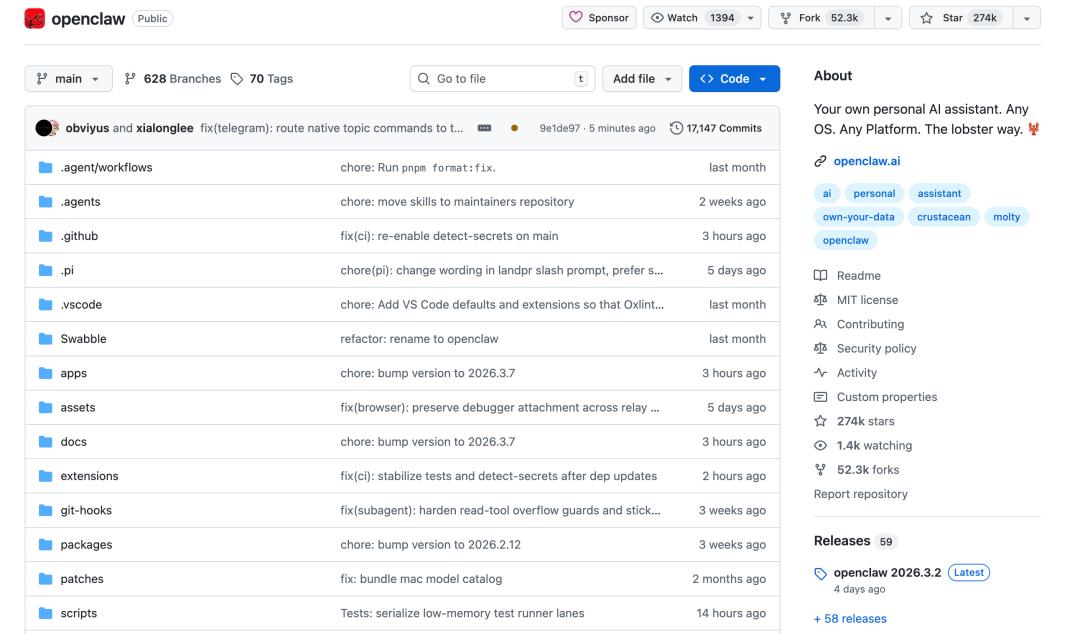Open the + 58 releases link
This screenshot has width=1080, height=634.
[850, 619]
